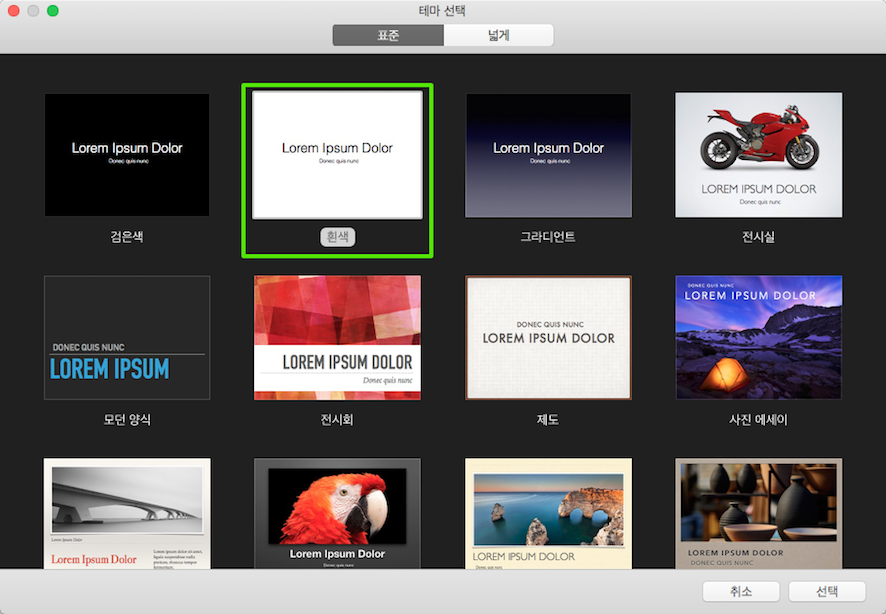Choose the 전시실 motorcycle theme thumbnail
Image resolution: width=886 pixels, height=614 pixels.
click(758, 155)
